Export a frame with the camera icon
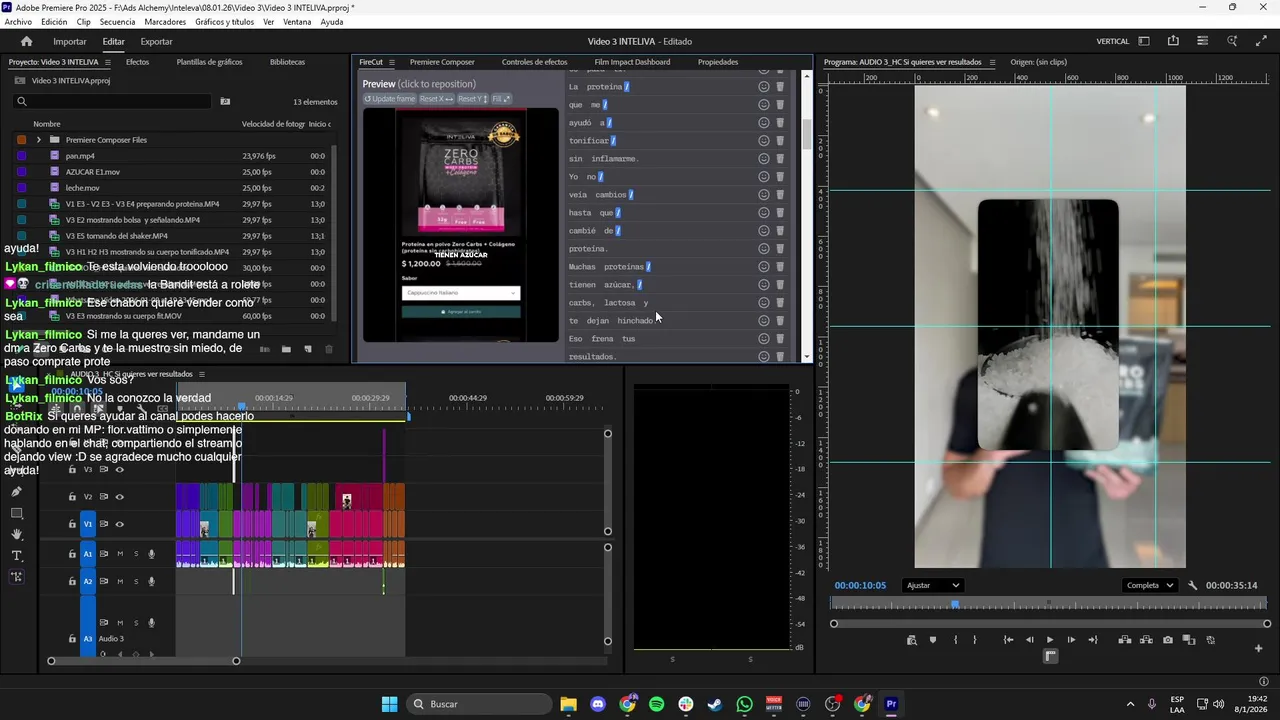This screenshot has width=1280, height=720. click(1168, 640)
